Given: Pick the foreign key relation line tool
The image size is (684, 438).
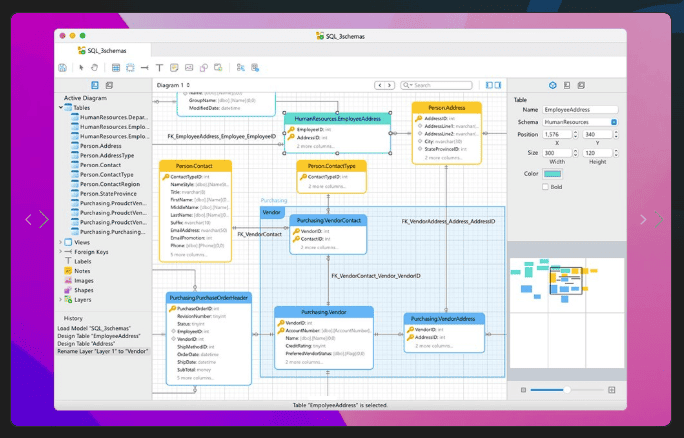Looking at the screenshot, I should coord(145,68).
